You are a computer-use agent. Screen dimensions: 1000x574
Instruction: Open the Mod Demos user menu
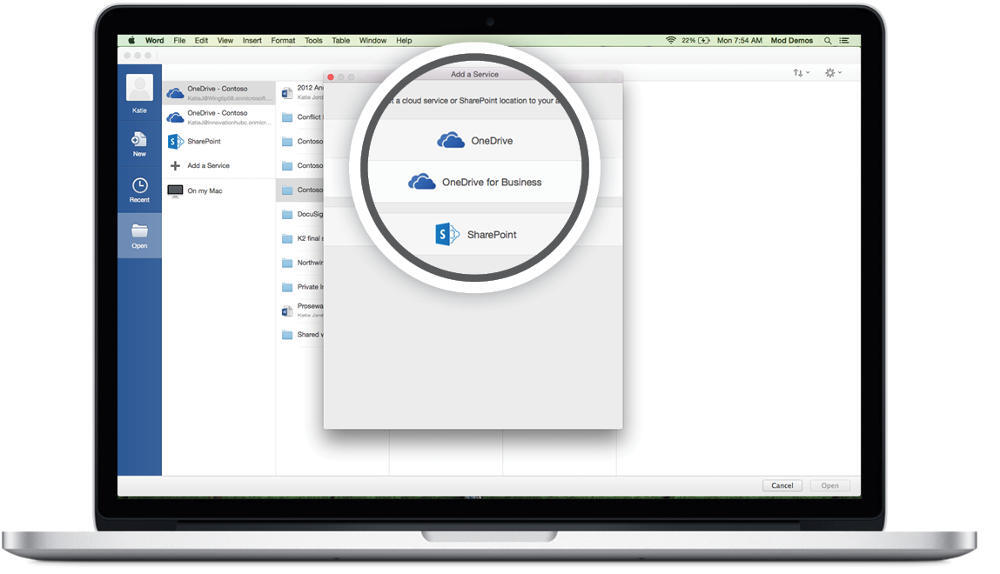[791, 40]
